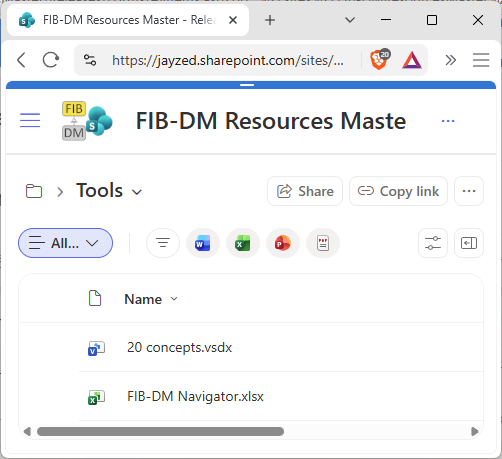Viewport: 502px width, 459px height.
Task: Copy link to the Tools folder
Action: [x=398, y=191]
